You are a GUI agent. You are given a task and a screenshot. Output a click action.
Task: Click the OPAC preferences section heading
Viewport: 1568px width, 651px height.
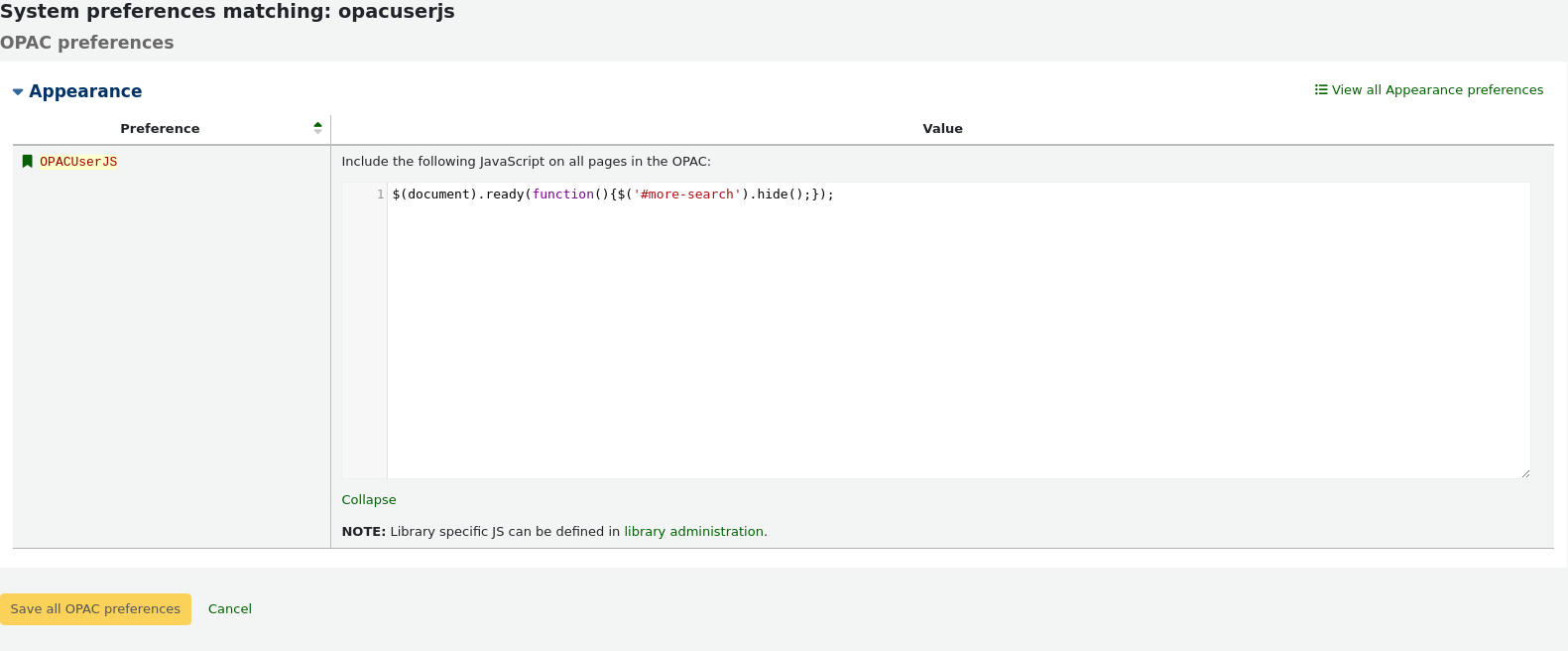[87, 43]
